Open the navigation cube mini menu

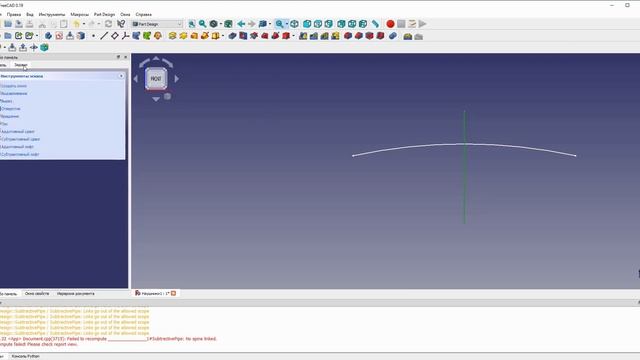(167, 96)
